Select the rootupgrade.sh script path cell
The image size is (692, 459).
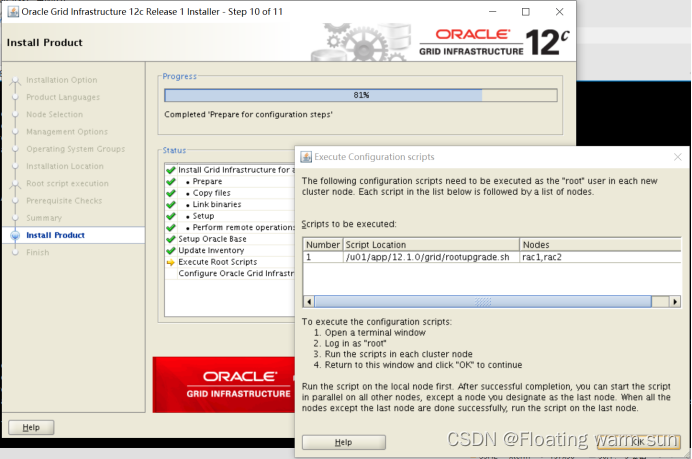click(x=431, y=257)
